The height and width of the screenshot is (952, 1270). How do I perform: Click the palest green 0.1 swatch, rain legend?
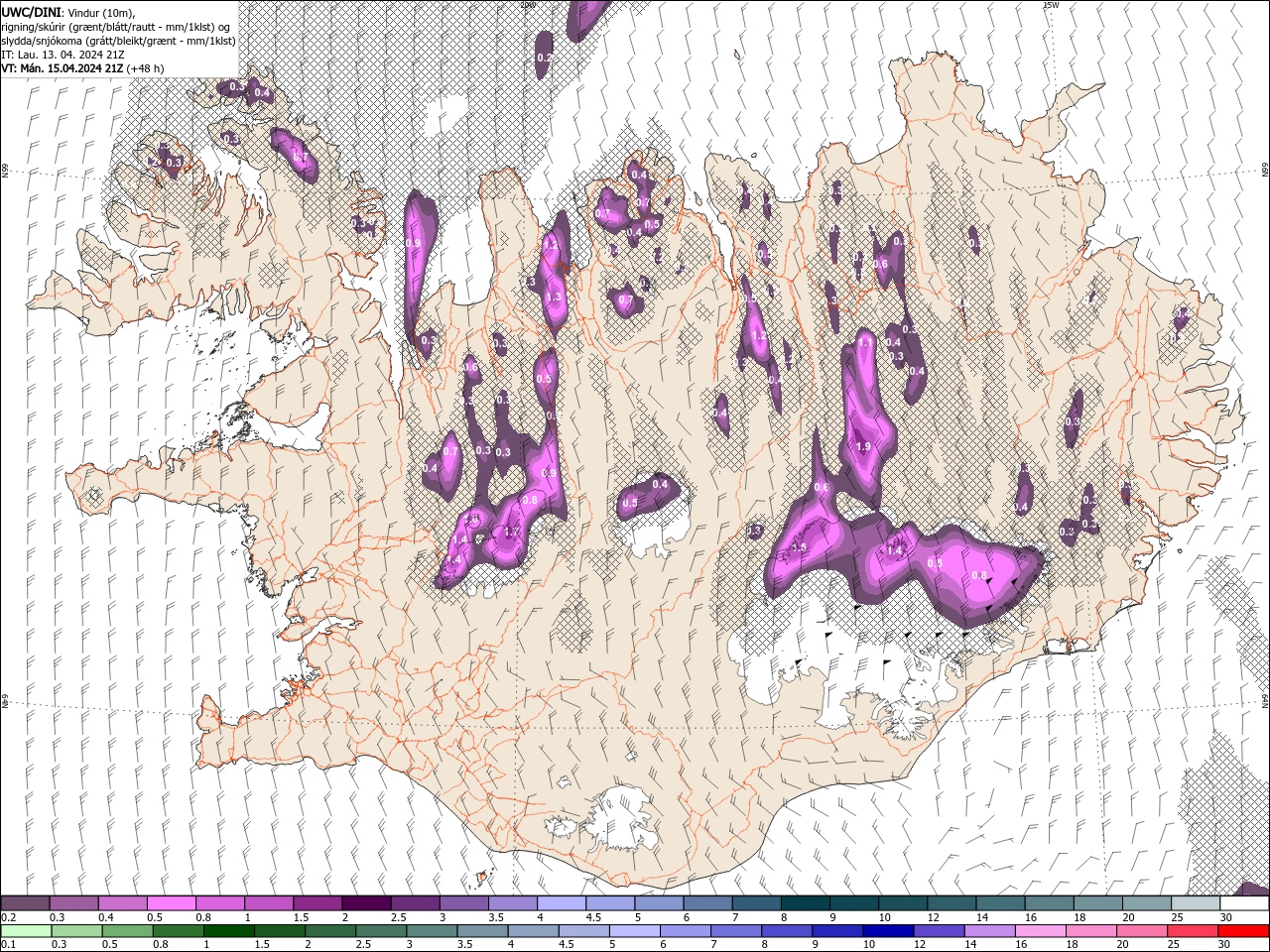25,931
